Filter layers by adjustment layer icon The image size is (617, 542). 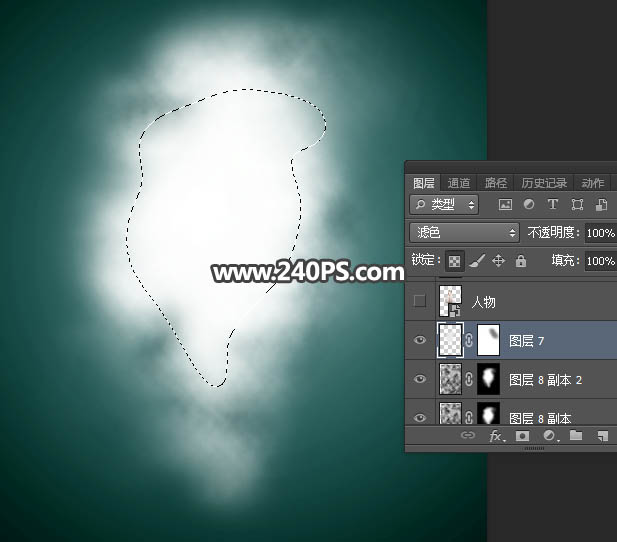click(x=529, y=204)
